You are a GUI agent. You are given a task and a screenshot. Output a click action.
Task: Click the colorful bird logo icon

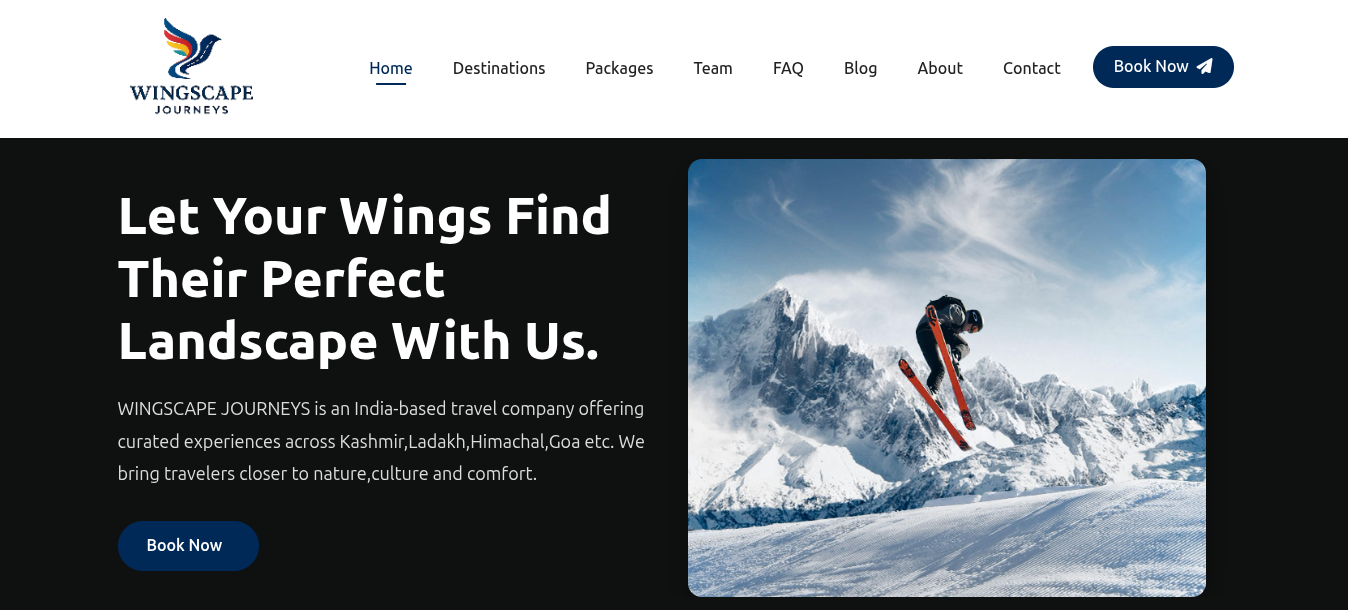click(x=192, y=48)
